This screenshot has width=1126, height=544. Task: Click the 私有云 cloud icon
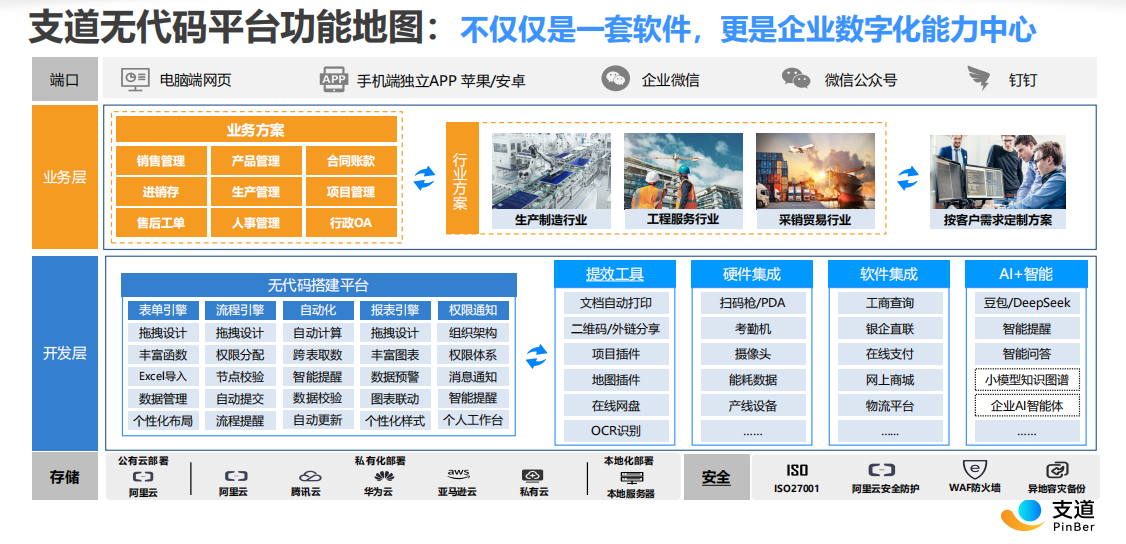tap(532, 476)
